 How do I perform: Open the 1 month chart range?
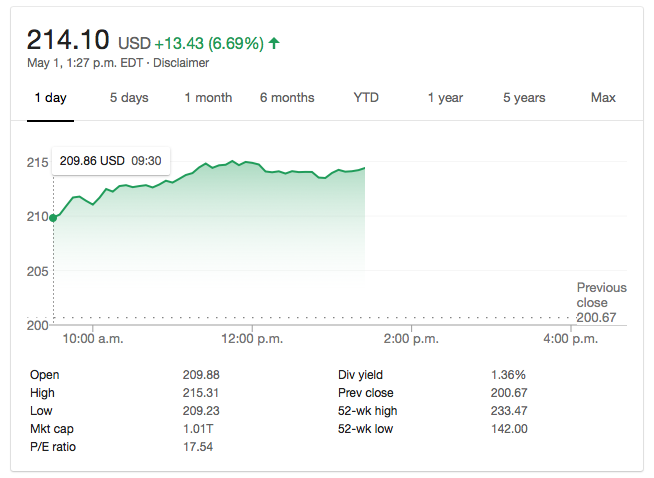[208, 98]
